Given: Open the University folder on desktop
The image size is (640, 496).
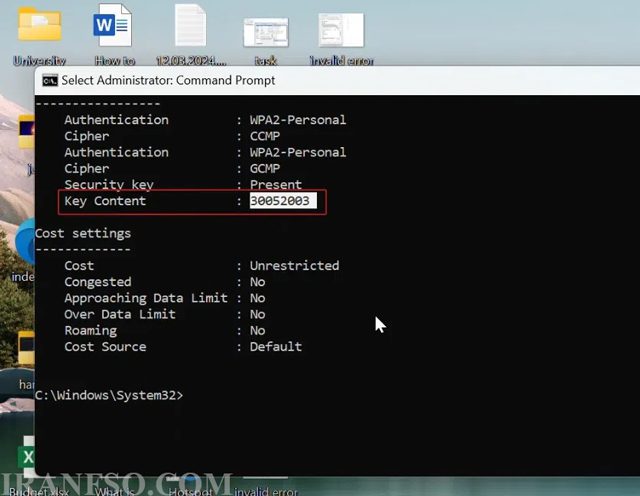Looking at the screenshot, I should pyautogui.click(x=40, y=24).
